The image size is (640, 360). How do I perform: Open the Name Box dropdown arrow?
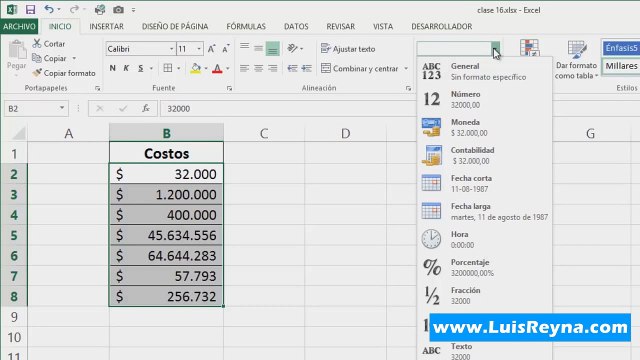[x=62, y=108]
